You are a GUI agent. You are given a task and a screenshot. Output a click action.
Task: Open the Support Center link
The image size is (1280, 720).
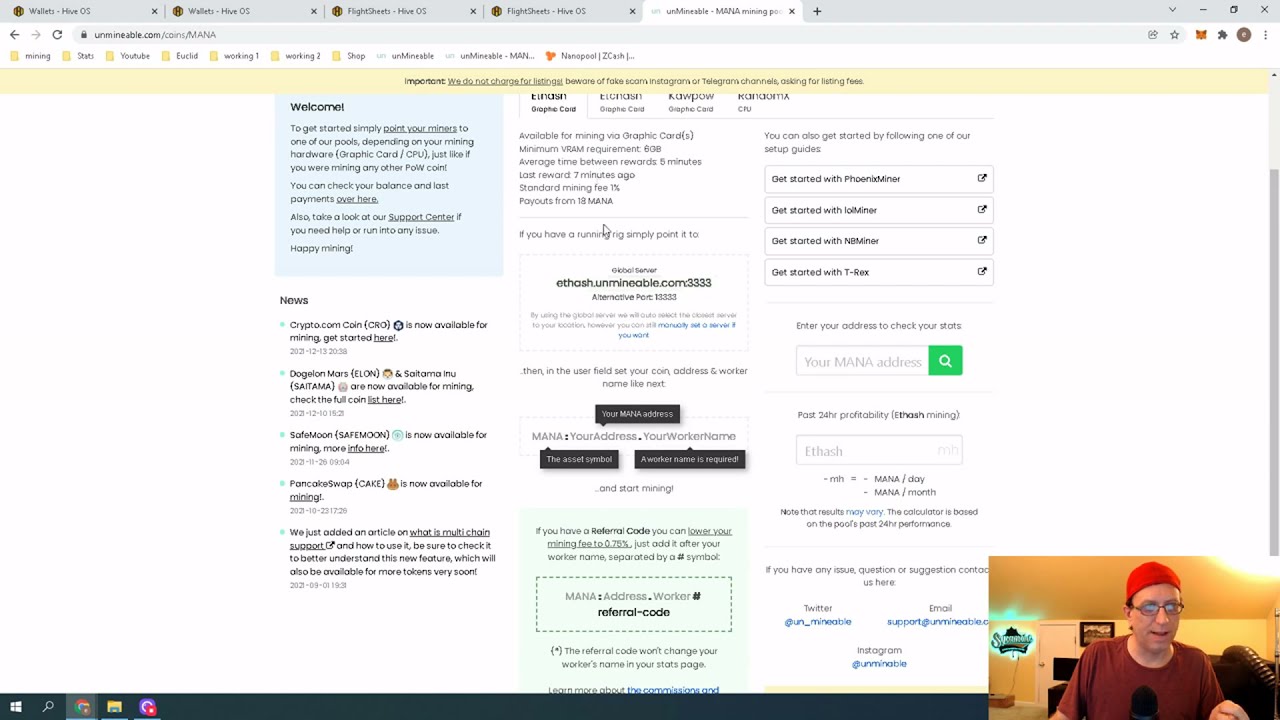(421, 217)
